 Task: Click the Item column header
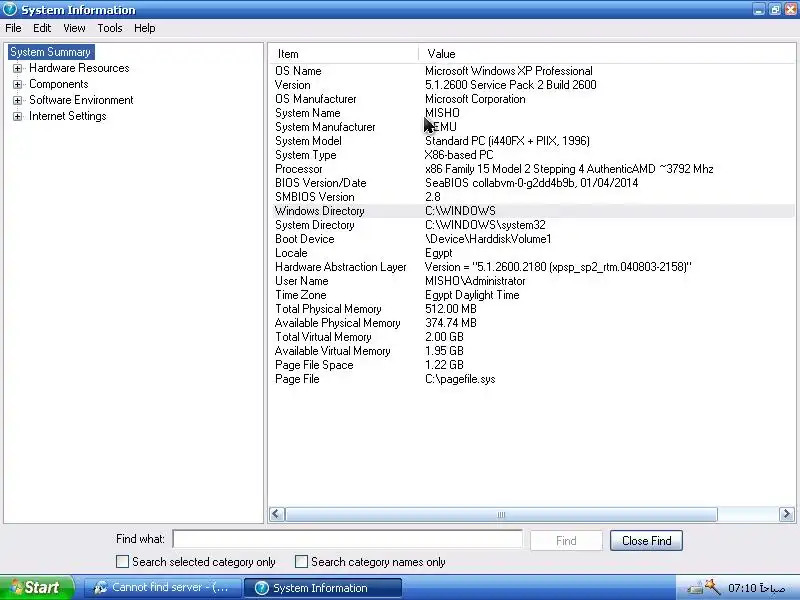point(343,54)
